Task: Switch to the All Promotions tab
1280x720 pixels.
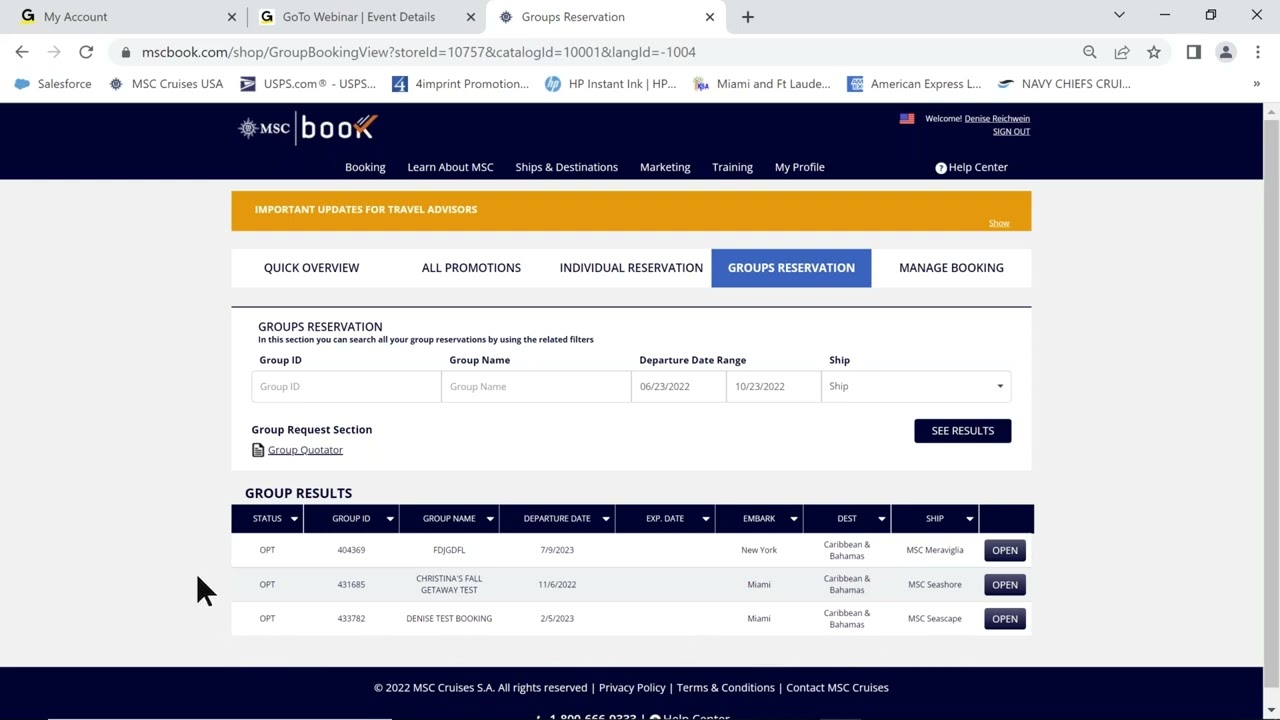Action: point(471,268)
